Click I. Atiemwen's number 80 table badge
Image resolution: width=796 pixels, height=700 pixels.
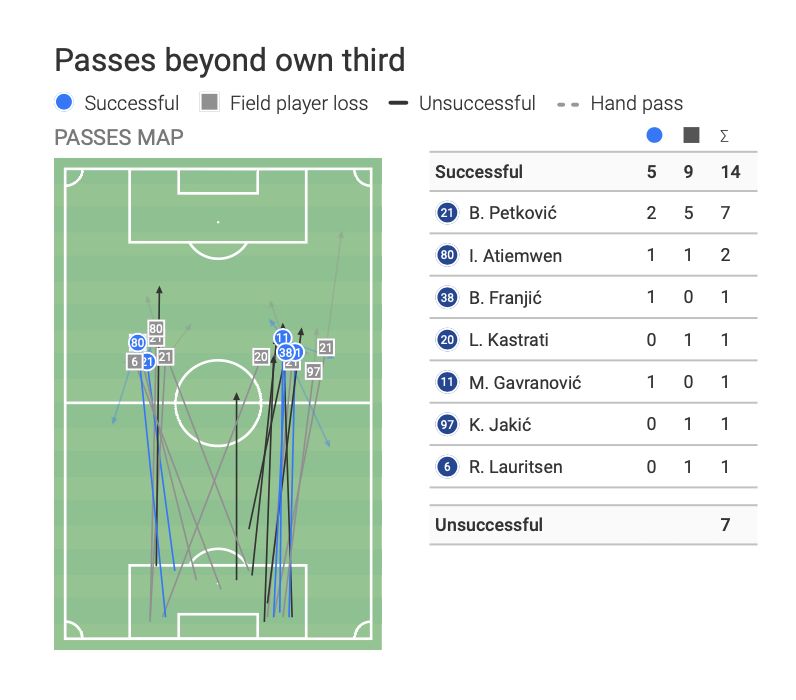[x=447, y=255]
